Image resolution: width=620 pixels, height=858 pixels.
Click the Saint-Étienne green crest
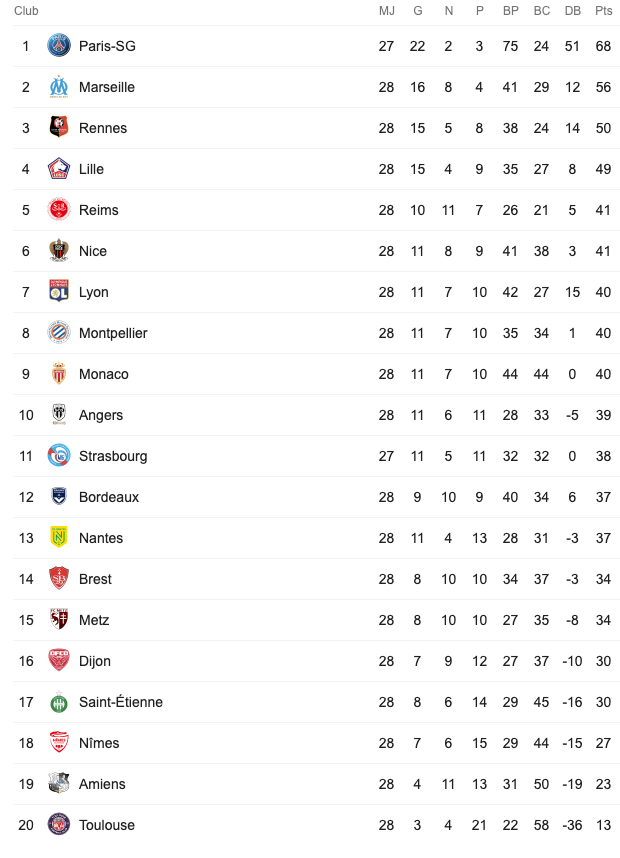59,703
